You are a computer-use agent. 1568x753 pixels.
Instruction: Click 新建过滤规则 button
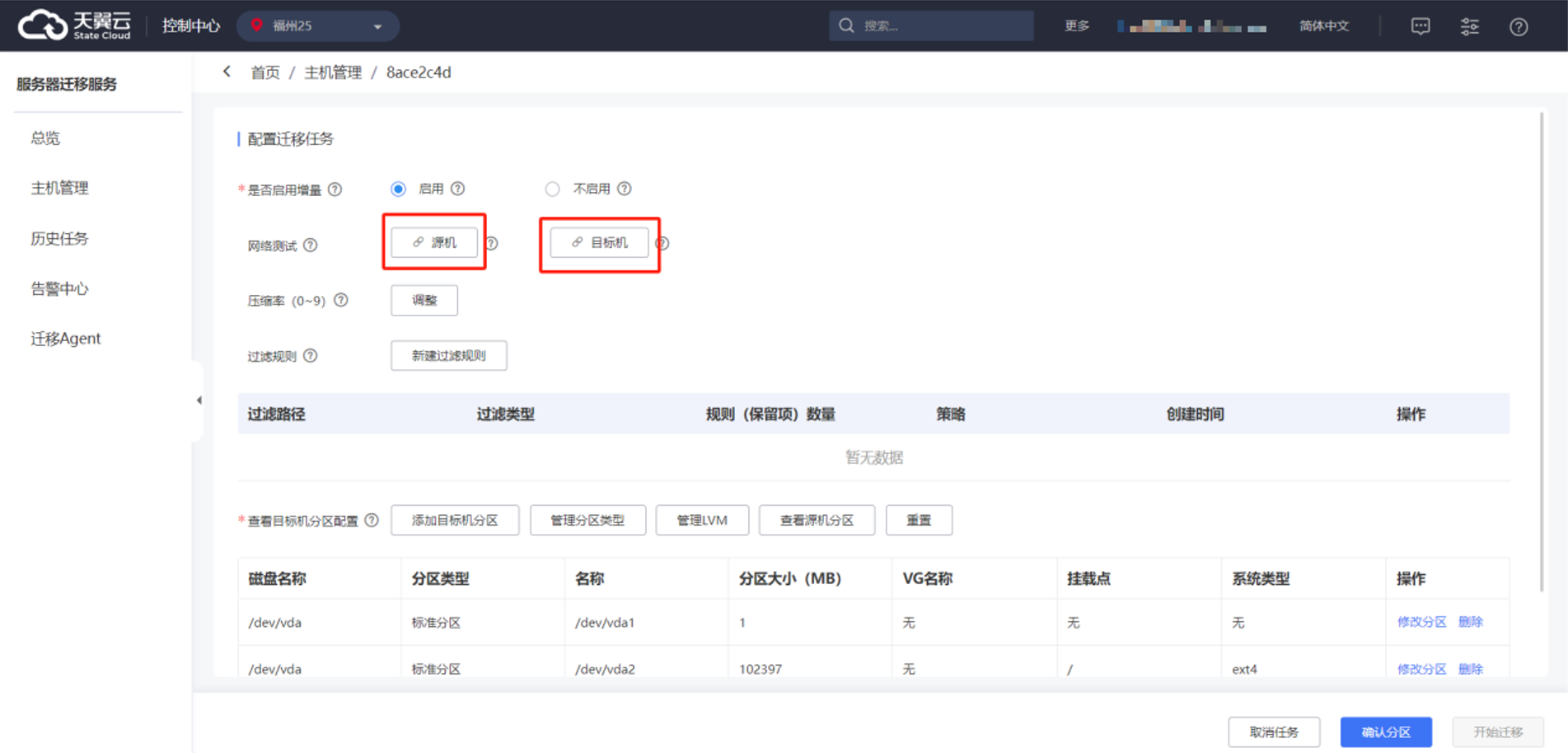pyautogui.click(x=449, y=356)
